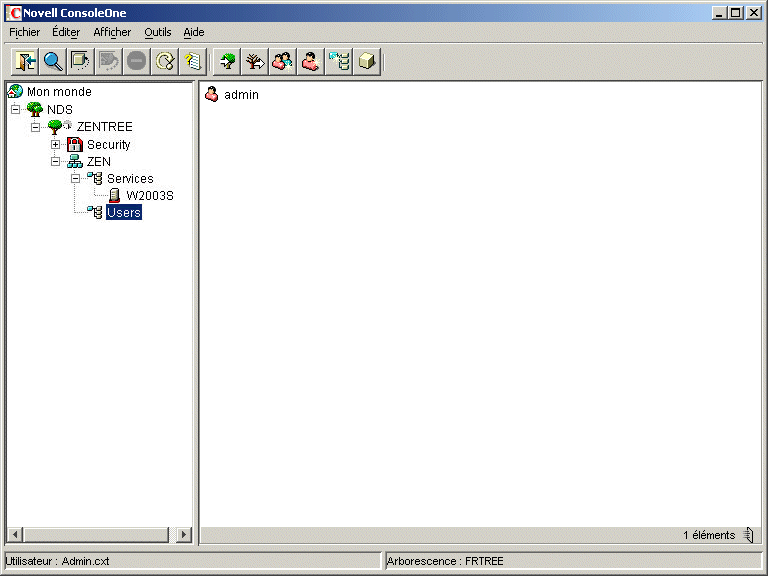Click the trees icon next to NDS
Viewport: 768px width, 576px height.
(35, 109)
